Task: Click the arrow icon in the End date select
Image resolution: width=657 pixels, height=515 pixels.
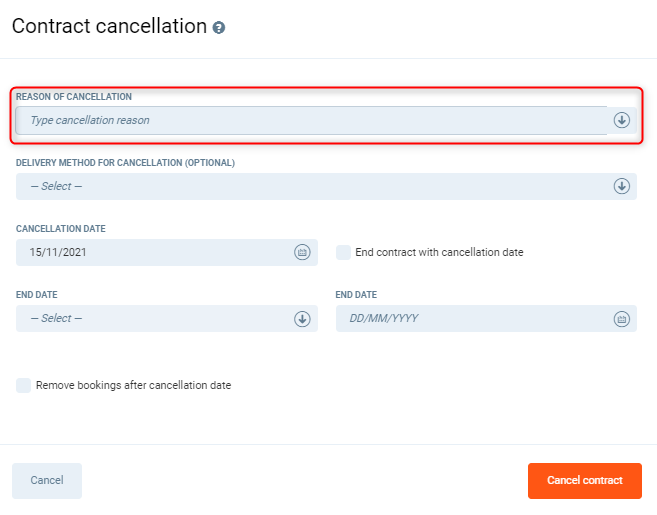Action: click(302, 318)
